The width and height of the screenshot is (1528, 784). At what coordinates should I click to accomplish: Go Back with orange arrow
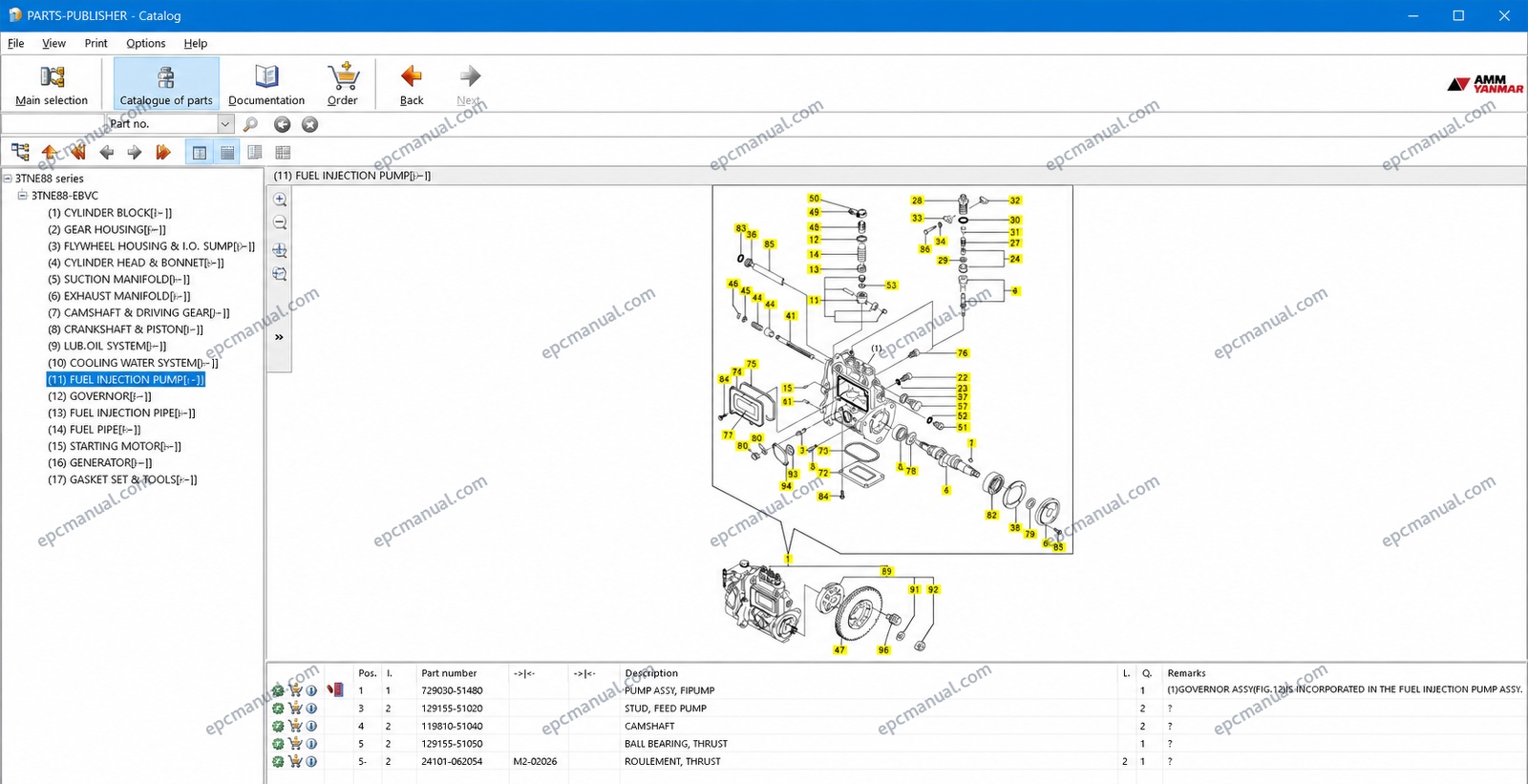(412, 84)
